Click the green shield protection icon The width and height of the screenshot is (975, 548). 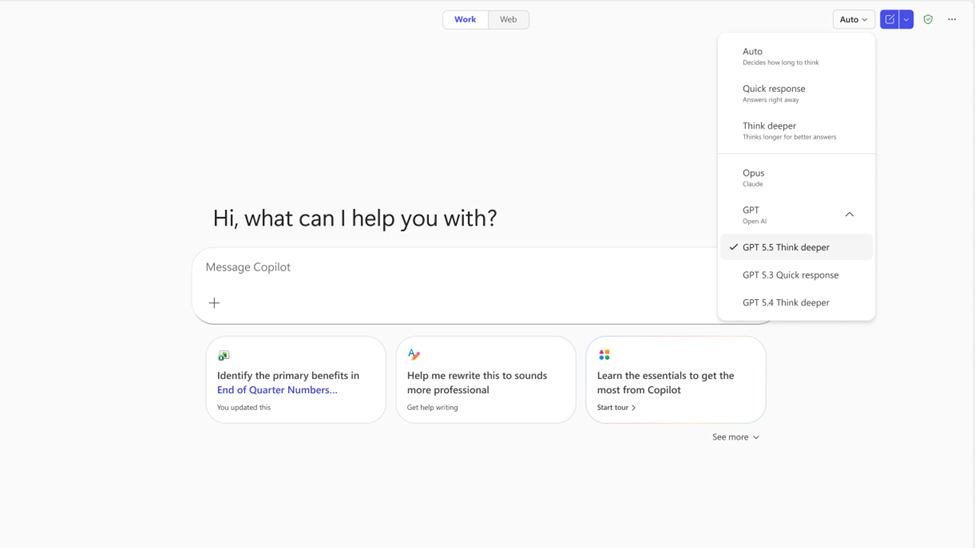pyautogui.click(x=928, y=19)
